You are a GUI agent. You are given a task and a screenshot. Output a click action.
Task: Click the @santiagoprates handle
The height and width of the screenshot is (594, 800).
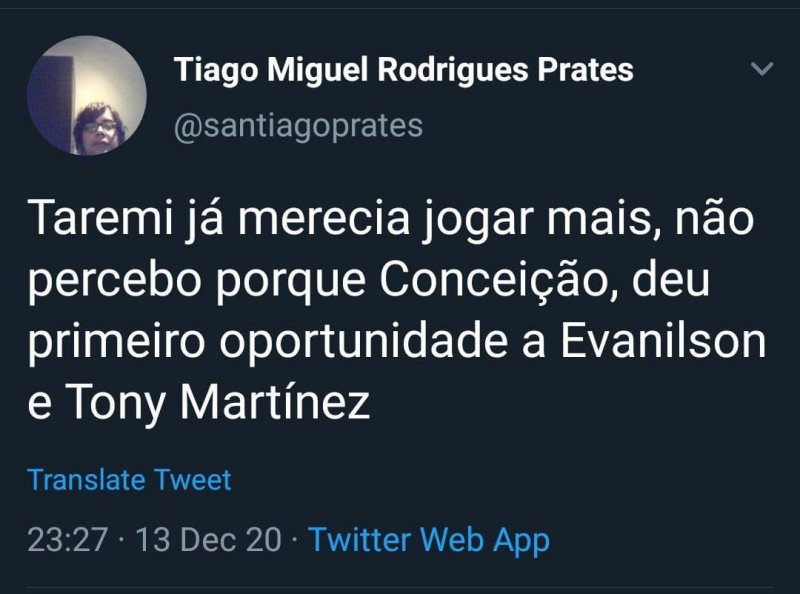298,126
